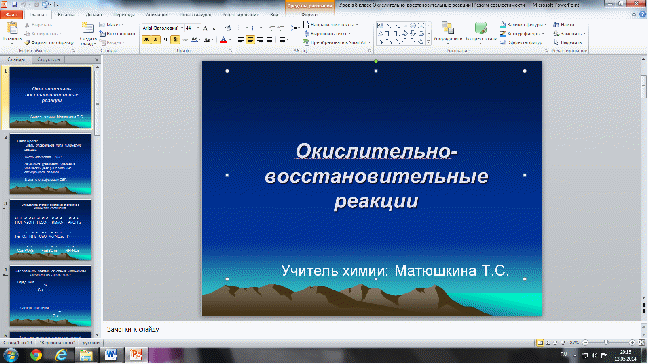Click the Cut command icon
The width and height of the screenshot is (648, 364).
tap(27, 25)
